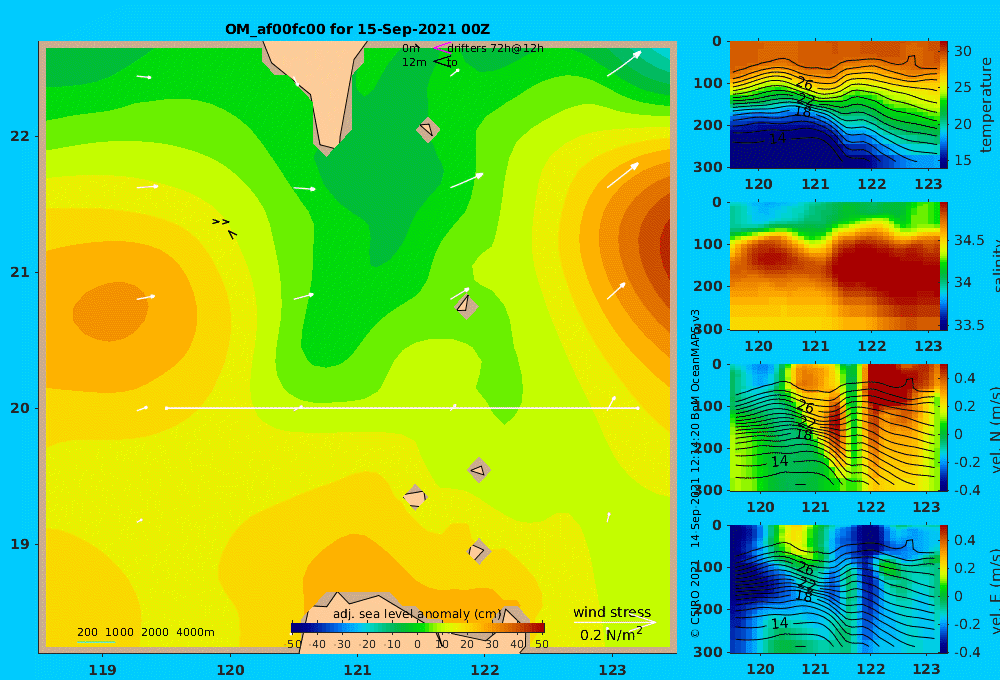Click the sea level anomaly colorbar
This screenshot has width=1000, height=680.
pyautogui.click(x=418, y=628)
